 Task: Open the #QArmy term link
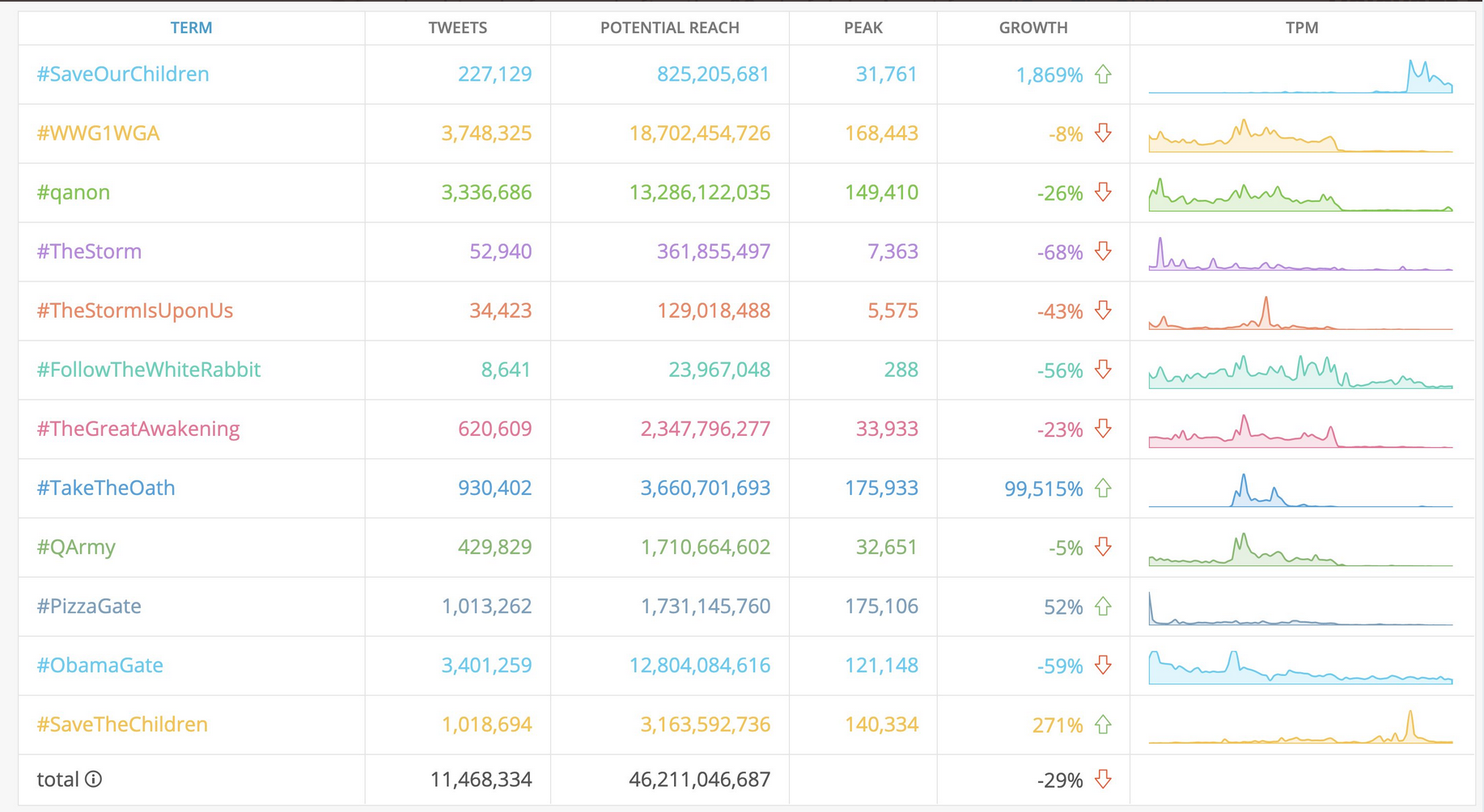coord(76,548)
